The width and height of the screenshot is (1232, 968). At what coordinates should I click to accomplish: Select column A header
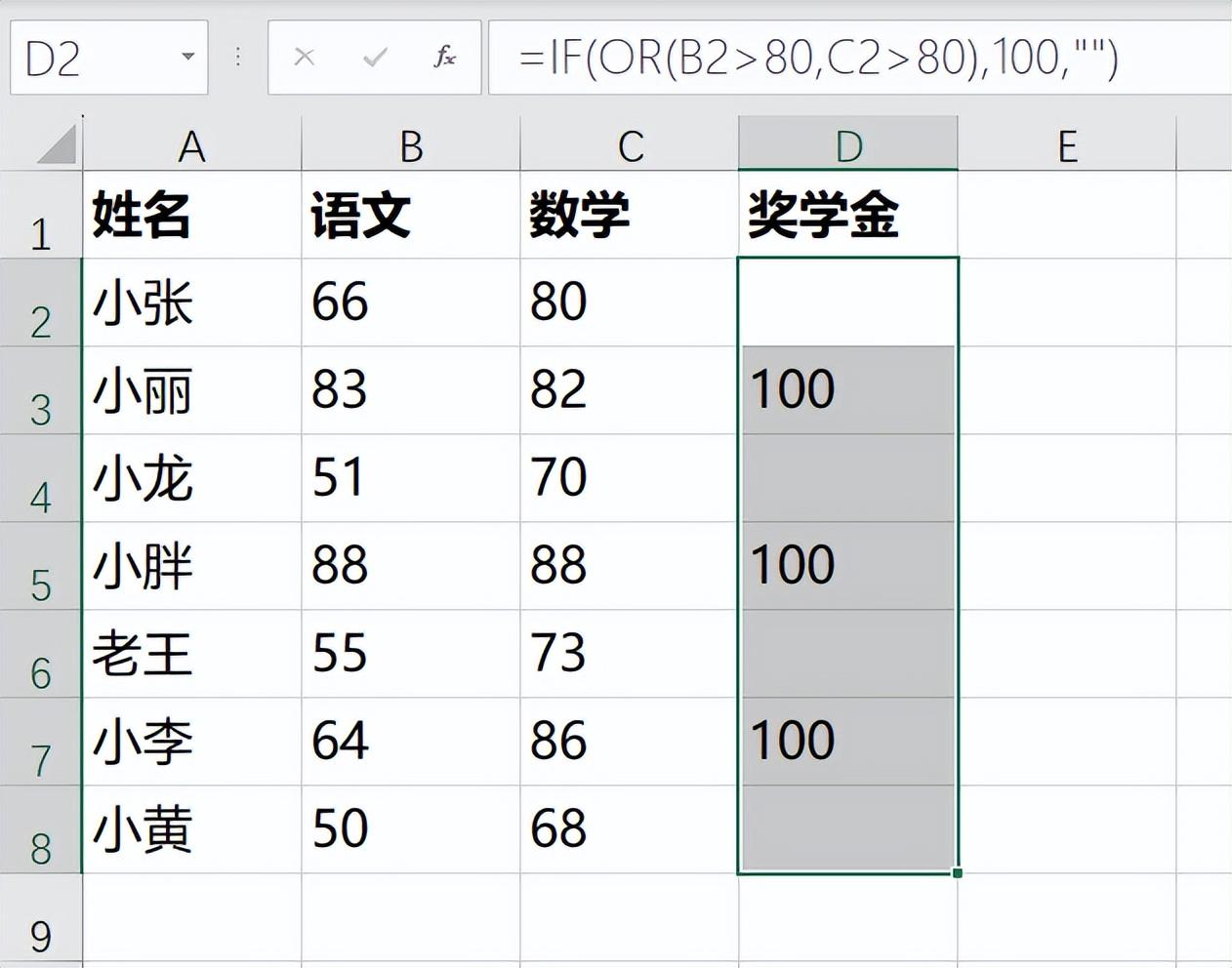click(192, 144)
